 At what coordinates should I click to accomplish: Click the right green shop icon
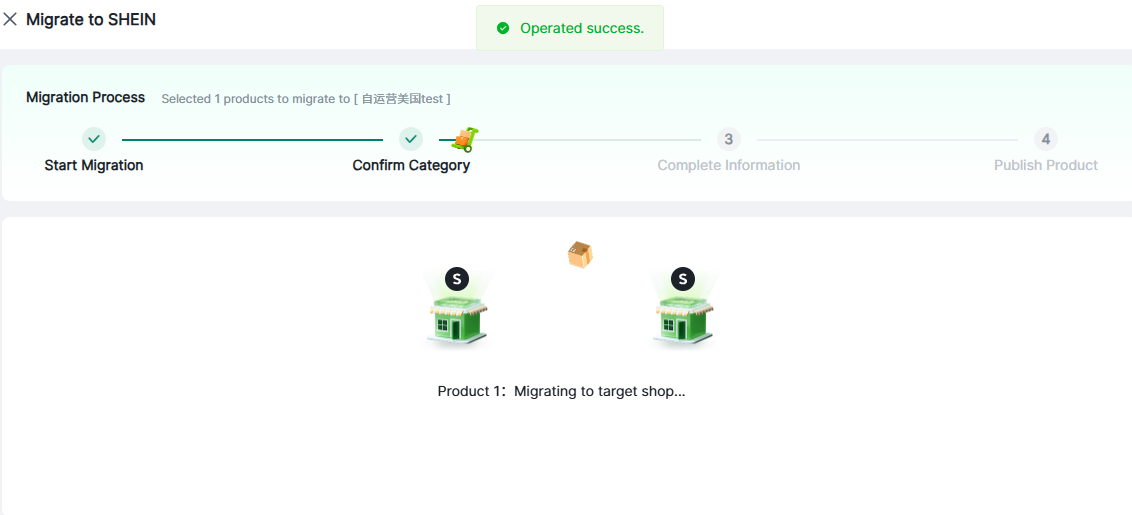(x=683, y=320)
